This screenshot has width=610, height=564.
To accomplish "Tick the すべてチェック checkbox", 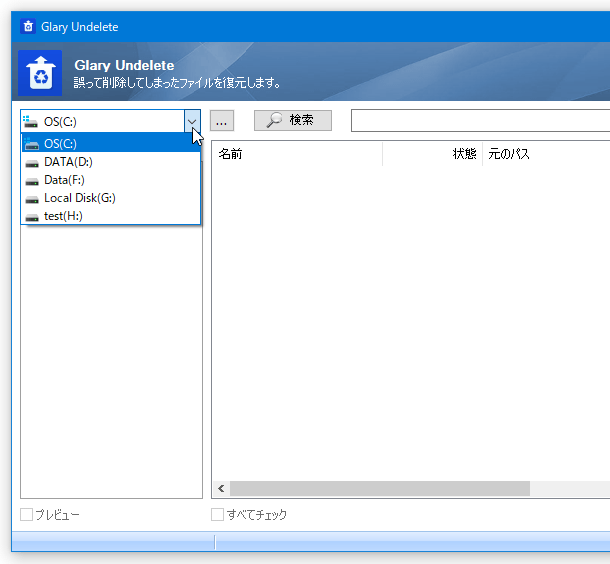I will point(217,515).
